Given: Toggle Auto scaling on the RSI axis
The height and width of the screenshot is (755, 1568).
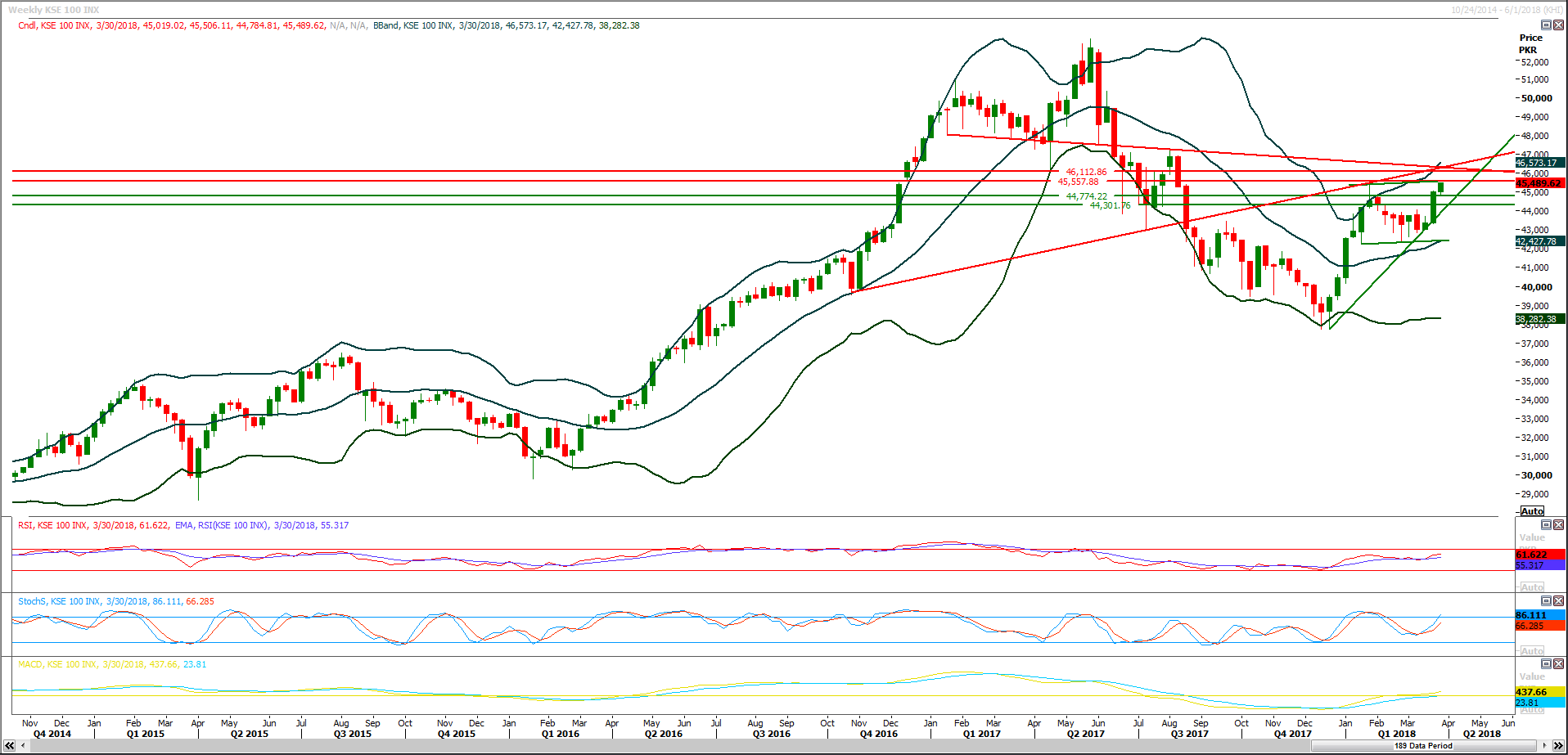Looking at the screenshot, I should point(1532,587).
